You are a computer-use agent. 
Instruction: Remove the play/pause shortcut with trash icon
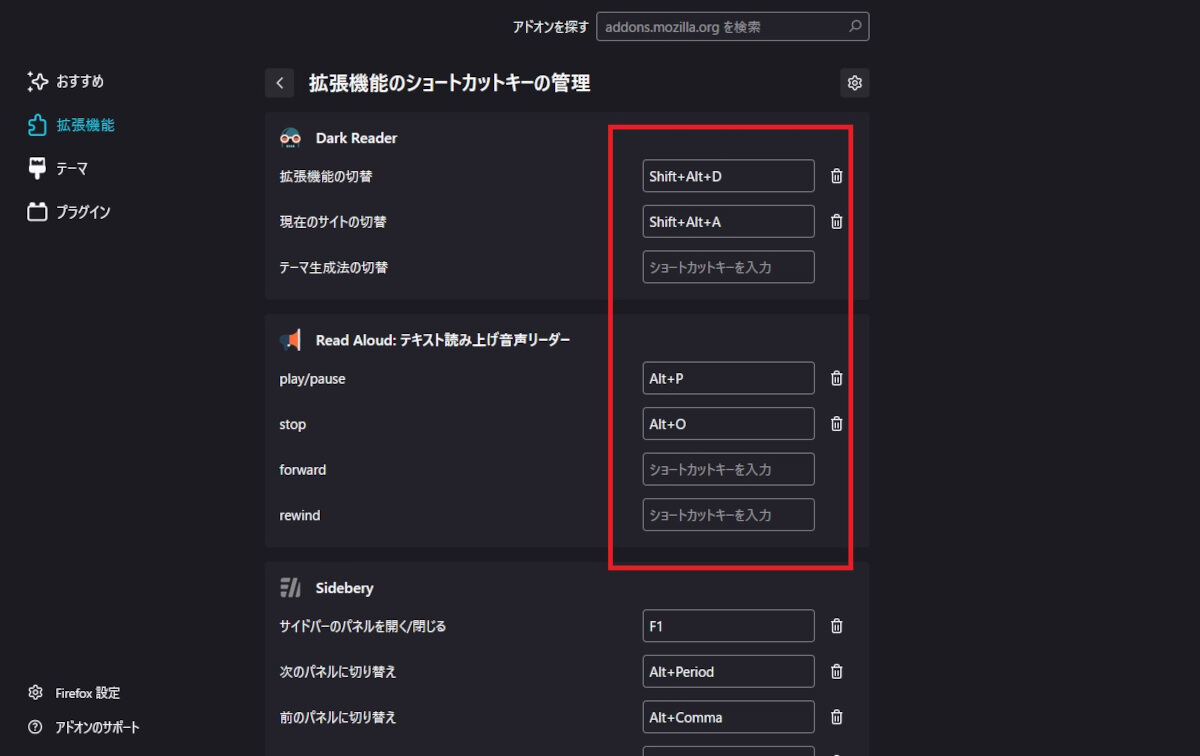coord(837,379)
